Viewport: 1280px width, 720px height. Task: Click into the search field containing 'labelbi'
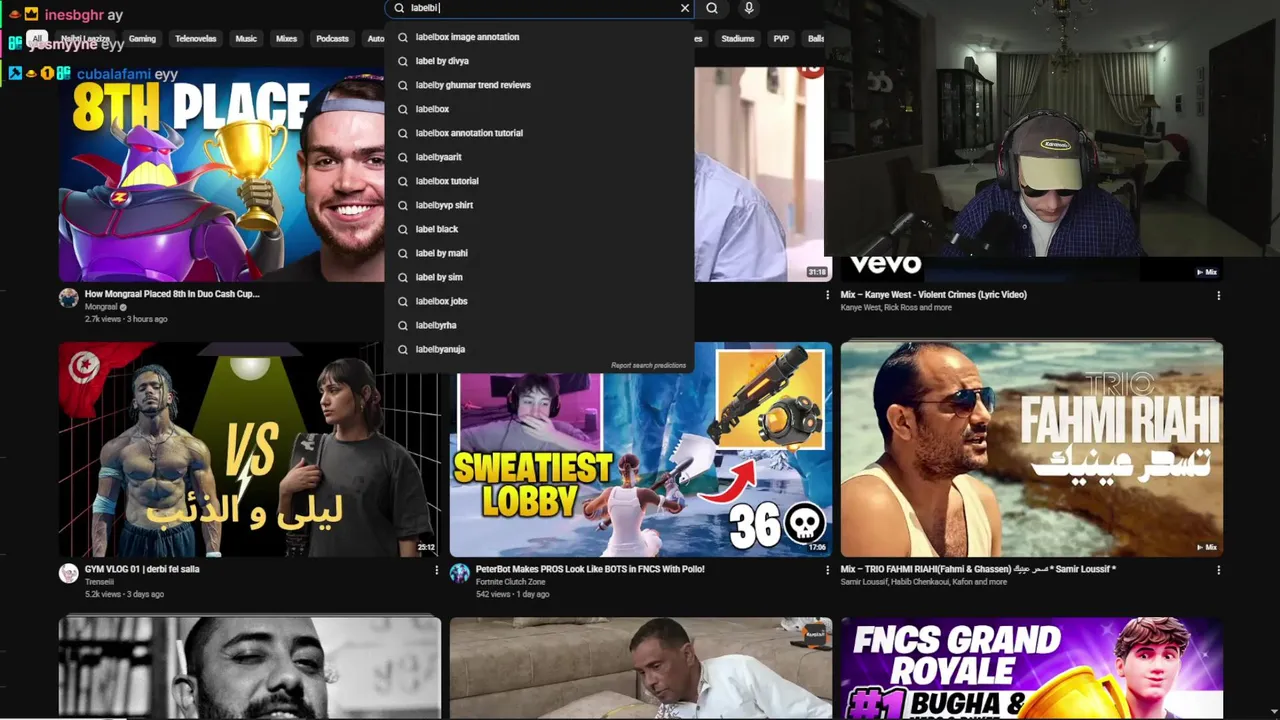(540, 8)
